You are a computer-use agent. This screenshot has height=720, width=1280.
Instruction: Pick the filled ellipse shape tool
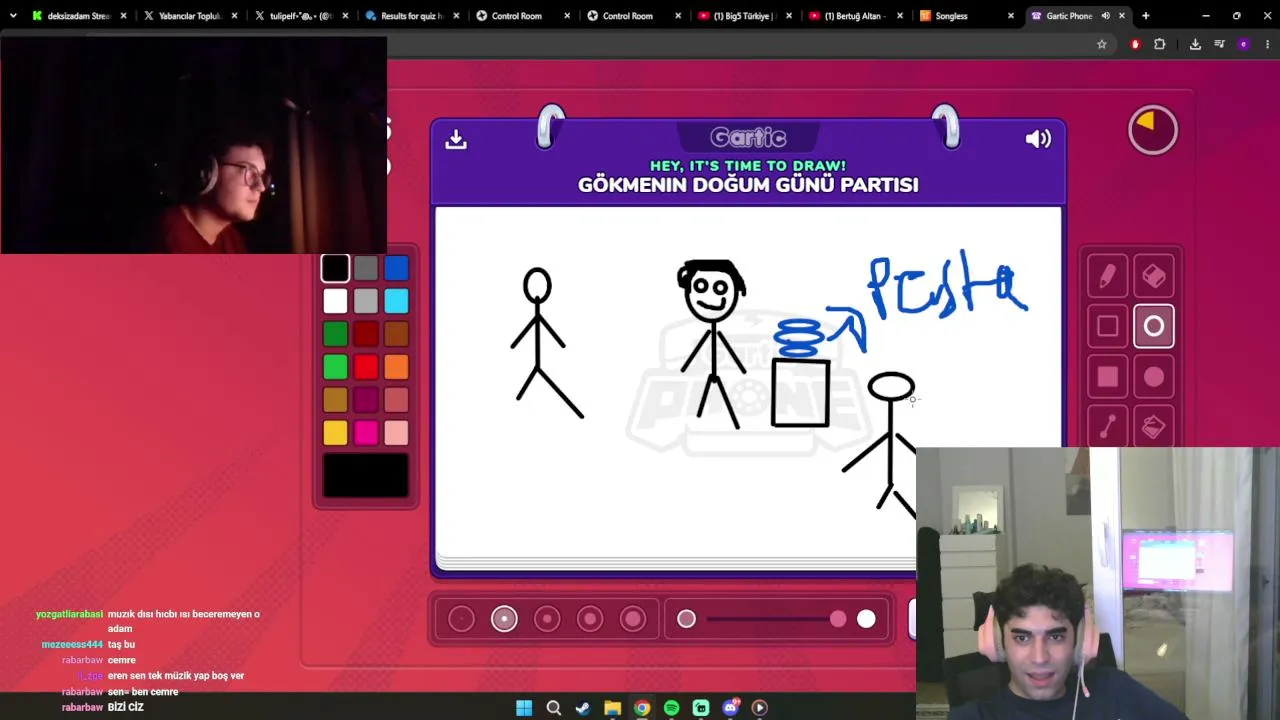[1154, 377]
